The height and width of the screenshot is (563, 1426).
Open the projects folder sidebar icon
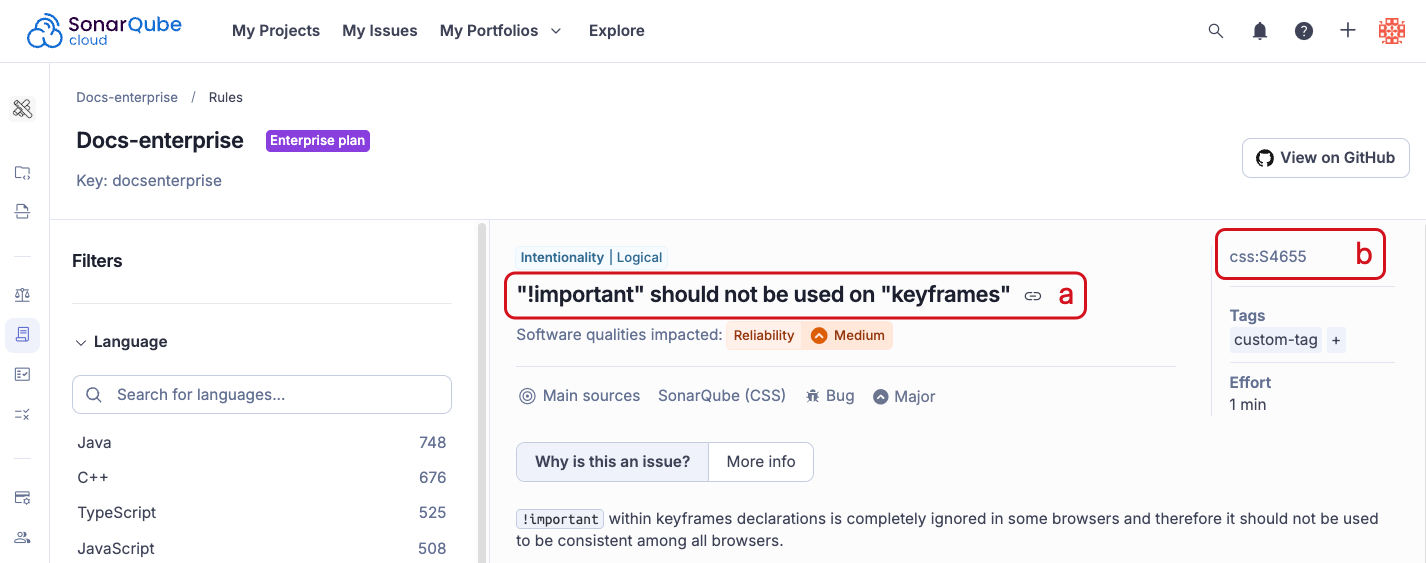pos(22,173)
